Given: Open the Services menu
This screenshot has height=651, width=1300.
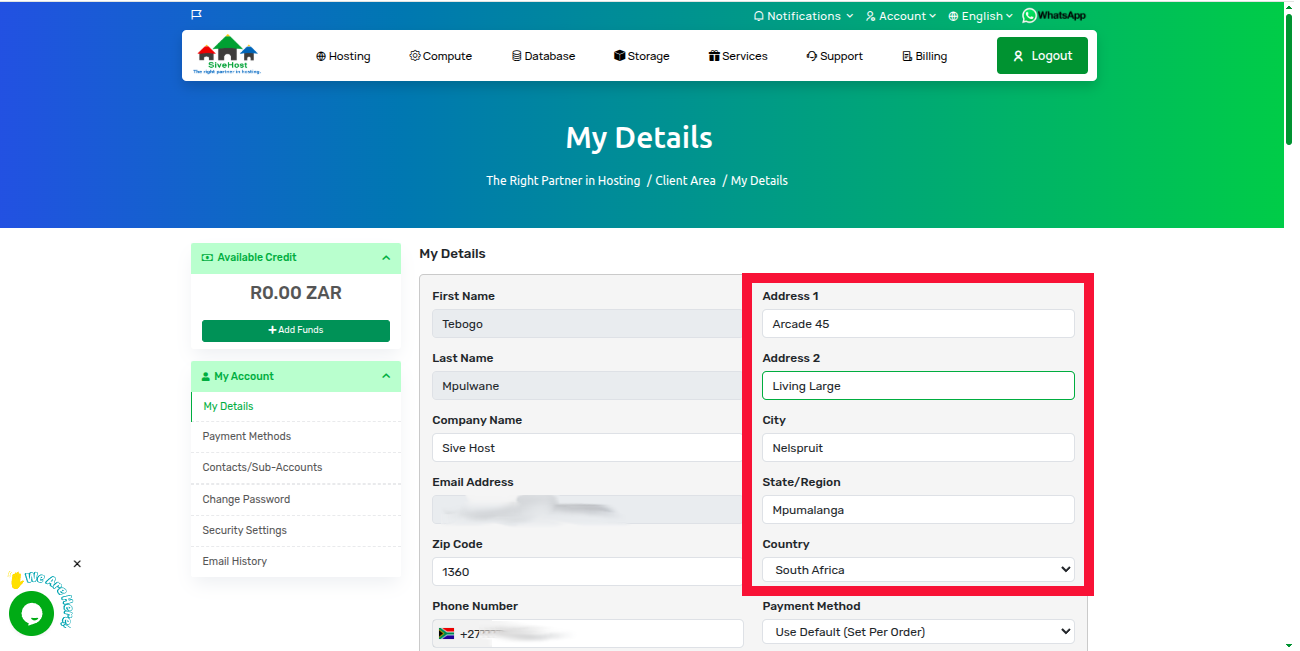Looking at the screenshot, I should click(738, 56).
